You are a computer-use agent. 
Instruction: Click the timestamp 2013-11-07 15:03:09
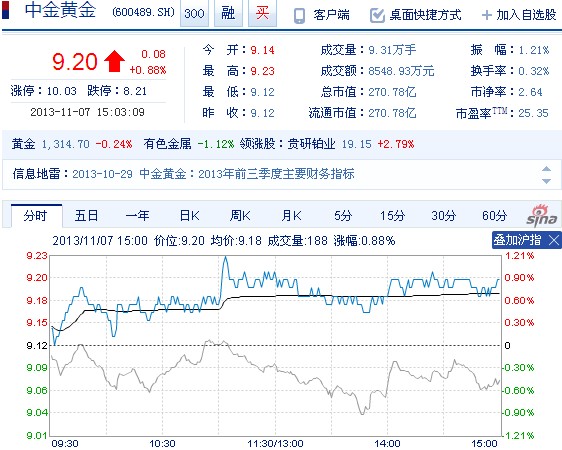(x=87, y=112)
